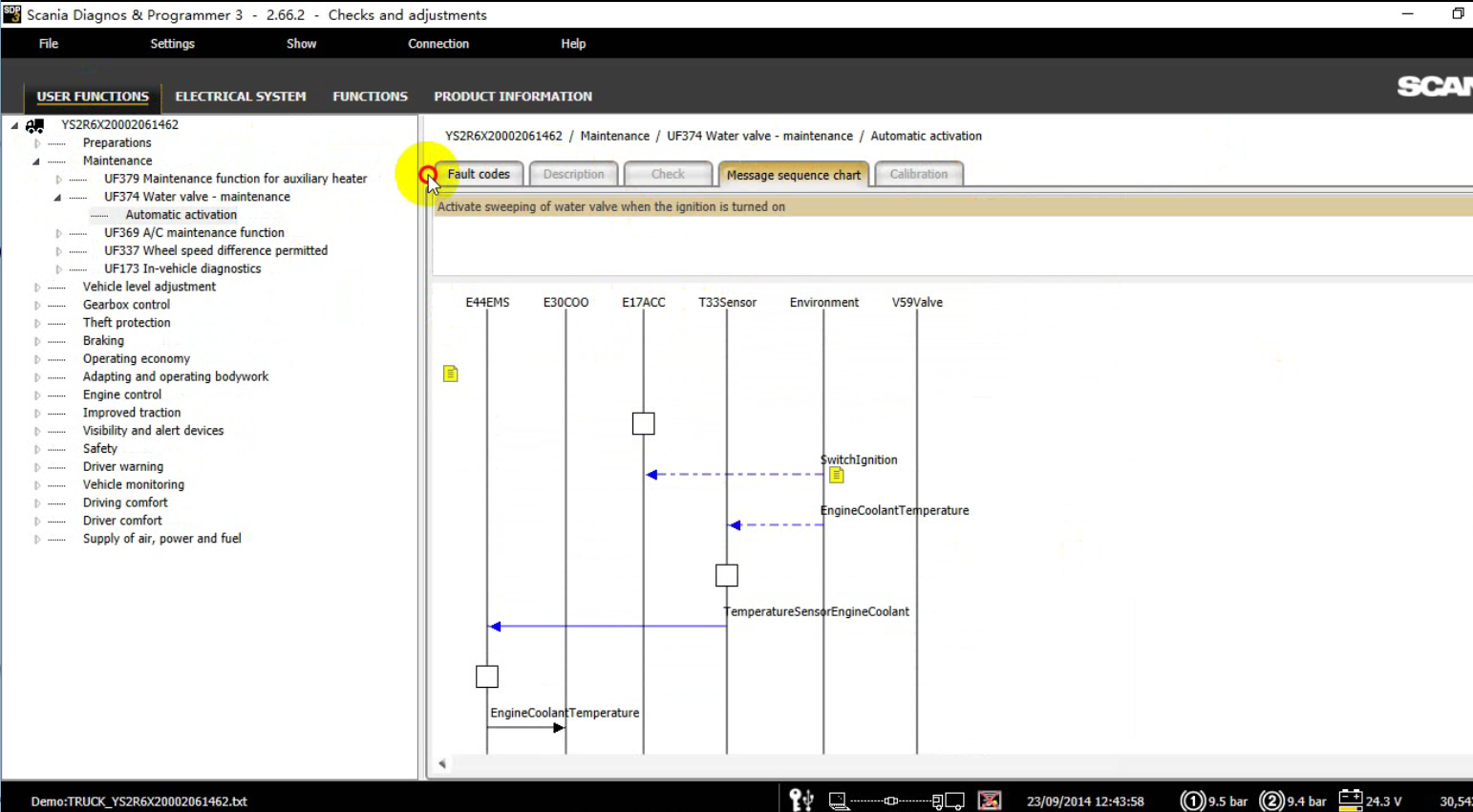The height and width of the screenshot is (812, 1473).
Task: Expand the Braking tree node
Action: (37, 341)
